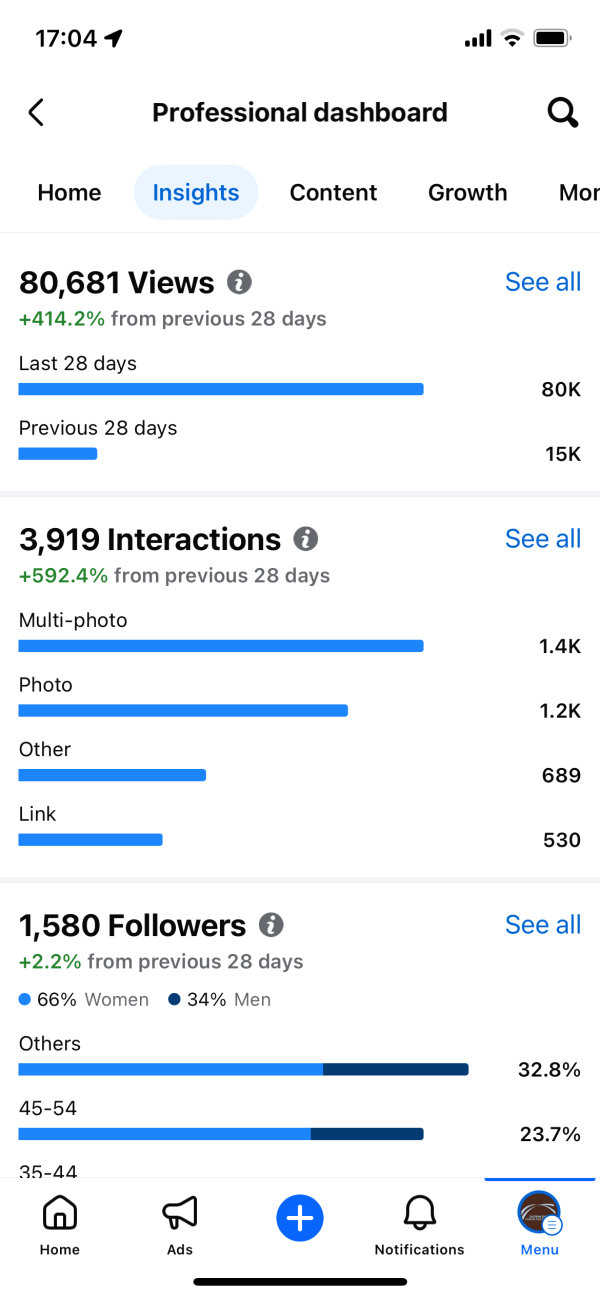The width and height of the screenshot is (600, 1298).
Task: Open Ads megaphone icon
Action: tap(180, 1224)
